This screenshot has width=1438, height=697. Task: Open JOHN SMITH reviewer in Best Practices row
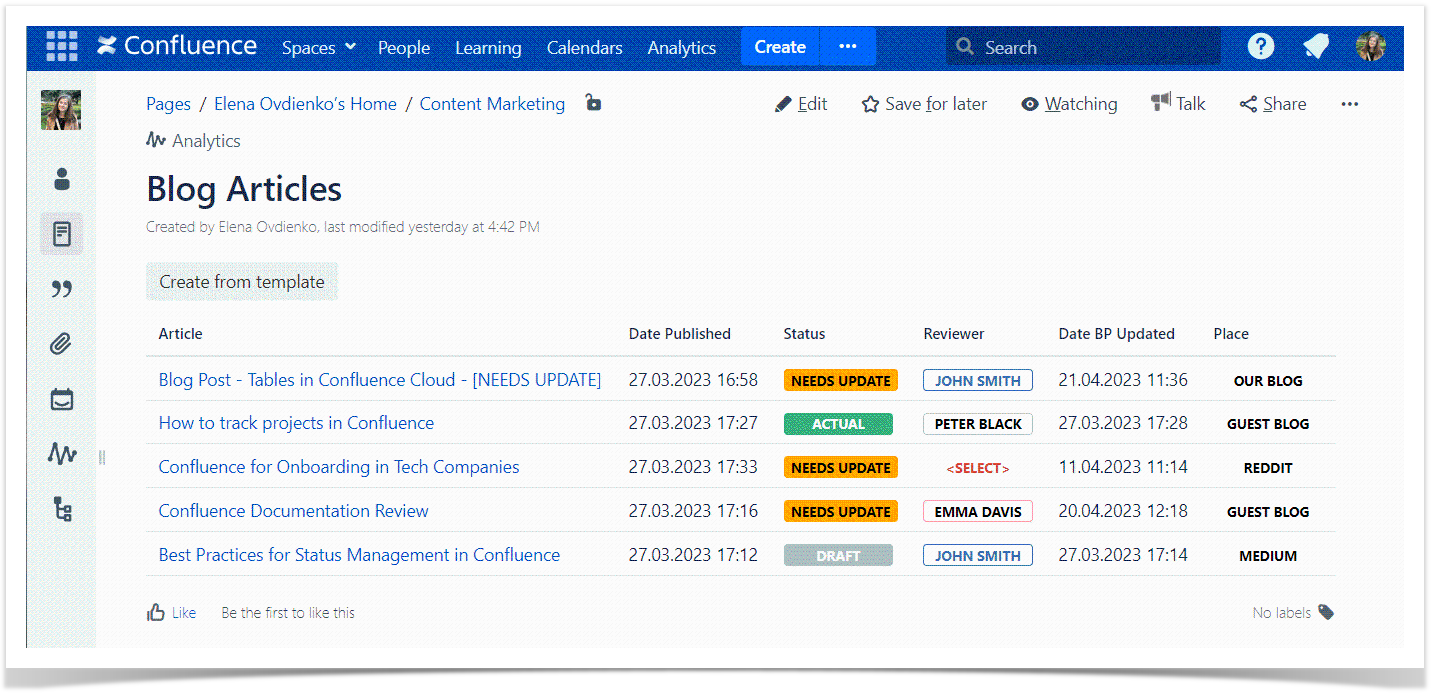pyautogui.click(x=978, y=556)
